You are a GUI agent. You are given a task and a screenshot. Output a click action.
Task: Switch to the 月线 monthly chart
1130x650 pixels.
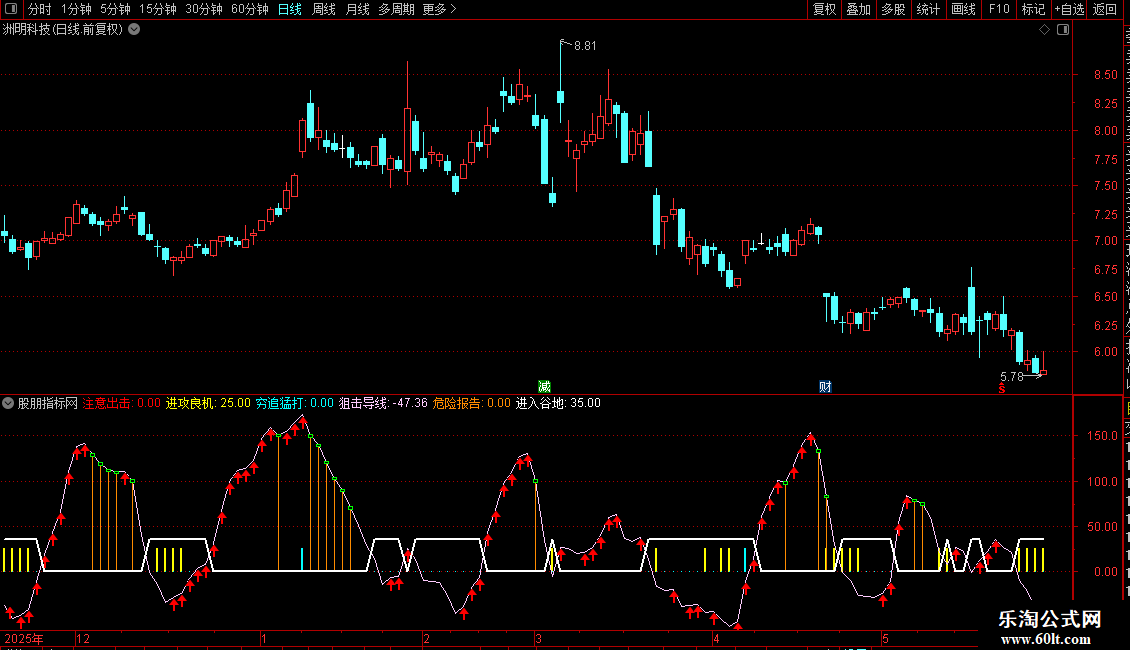click(357, 9)
